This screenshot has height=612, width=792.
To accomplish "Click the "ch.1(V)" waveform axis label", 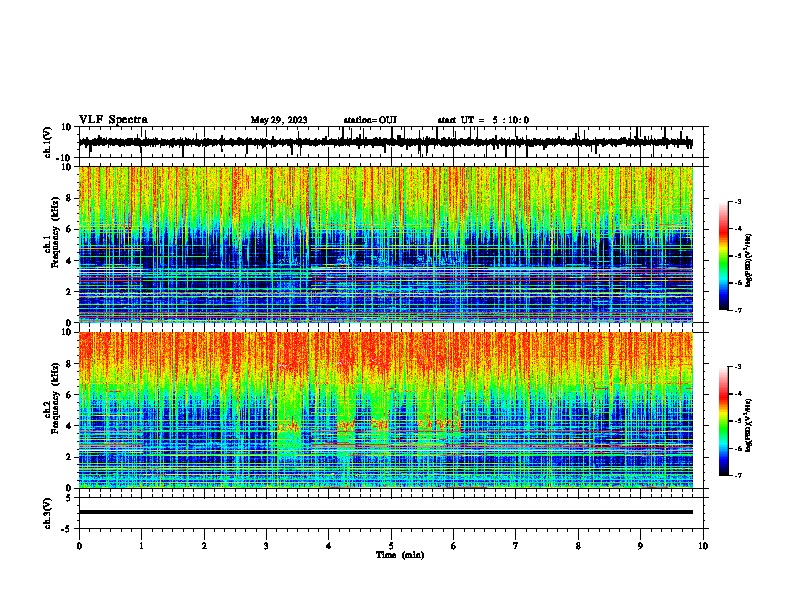I will pos(47,142).
